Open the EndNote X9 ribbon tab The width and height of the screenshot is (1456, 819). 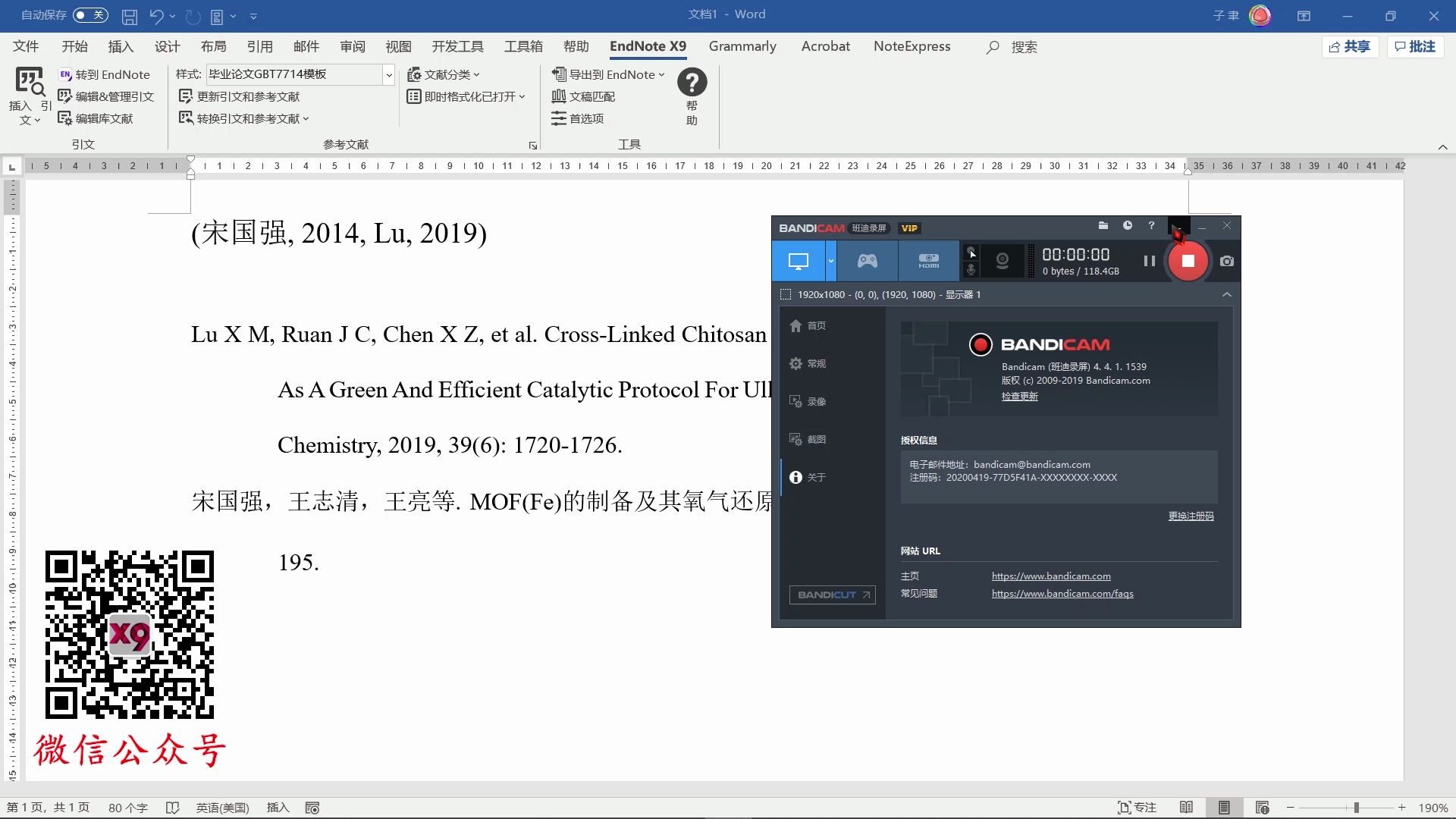(x=647, y=46)
